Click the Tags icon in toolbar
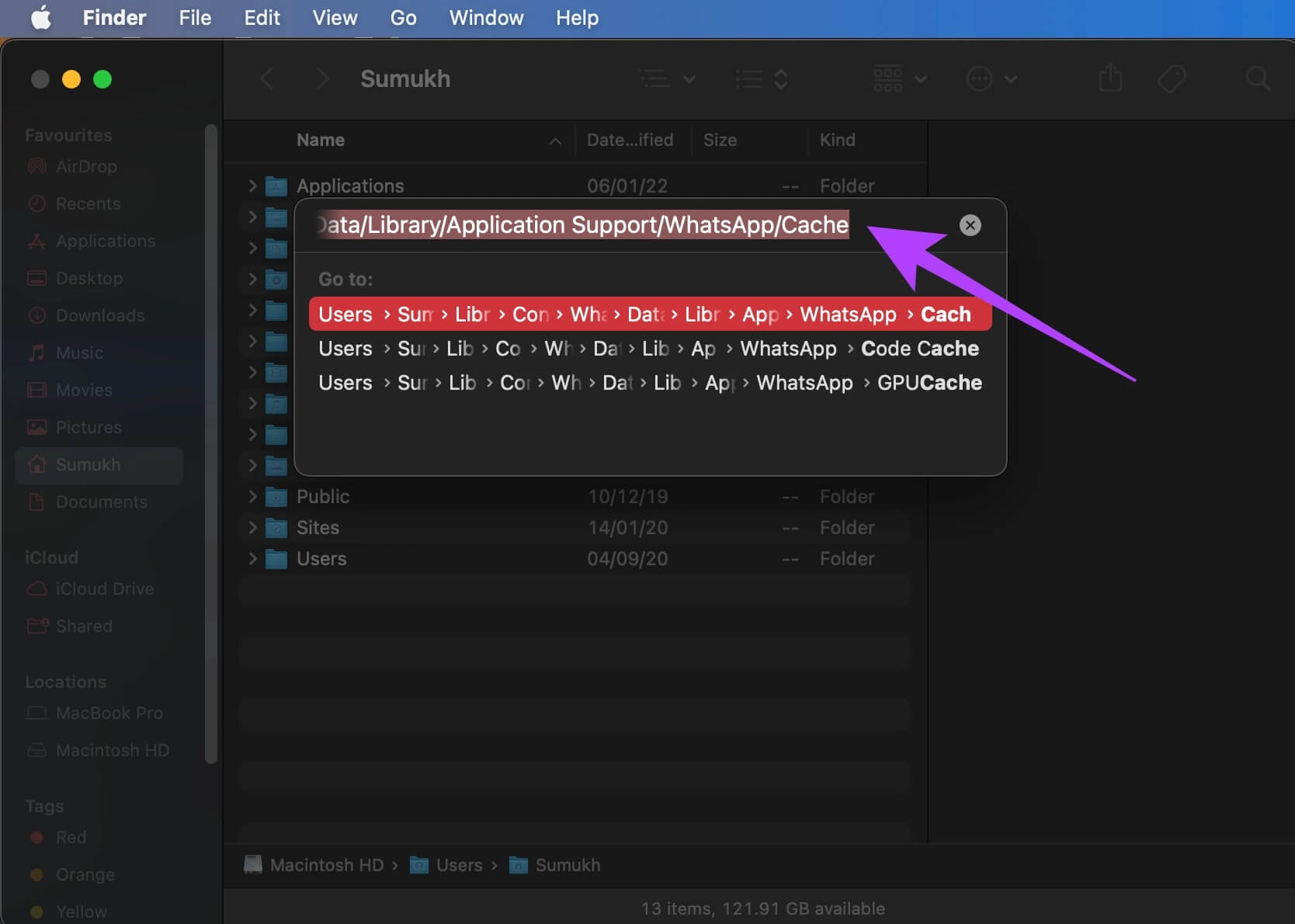This screenshot has width=1295, height=924. (1171, 78)
